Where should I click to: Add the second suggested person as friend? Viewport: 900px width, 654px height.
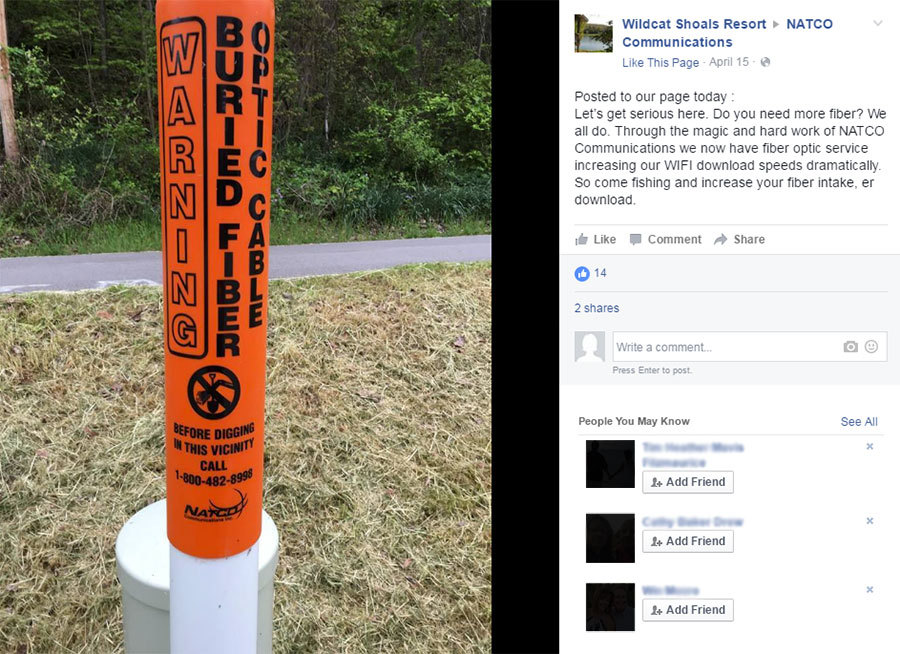click(x=688, y=541)
